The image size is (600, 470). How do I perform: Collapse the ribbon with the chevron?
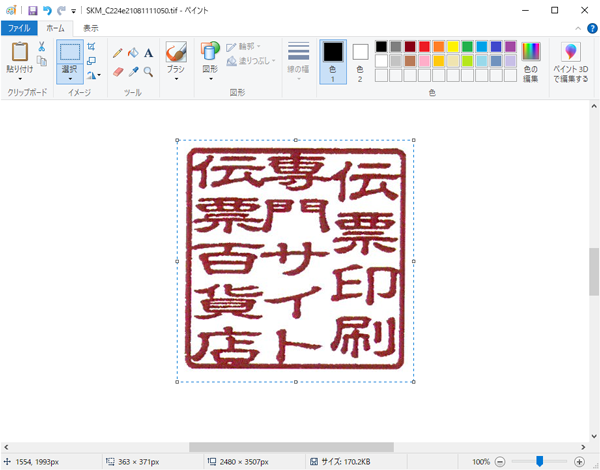578,28
